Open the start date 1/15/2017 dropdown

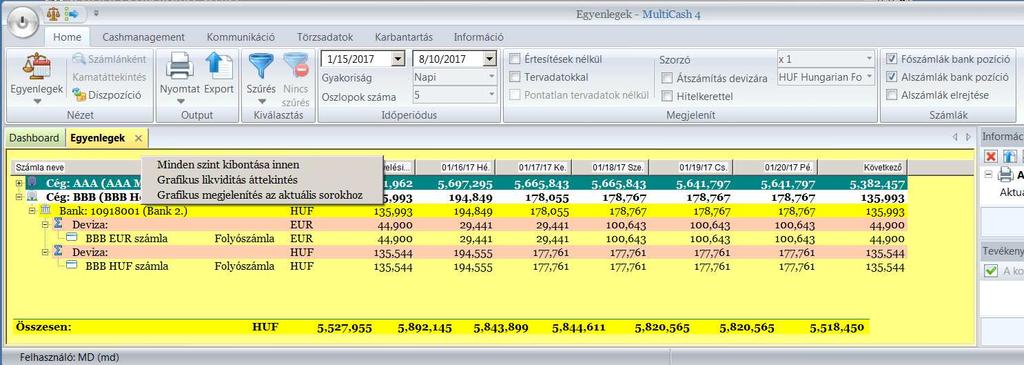coord(398,59)
